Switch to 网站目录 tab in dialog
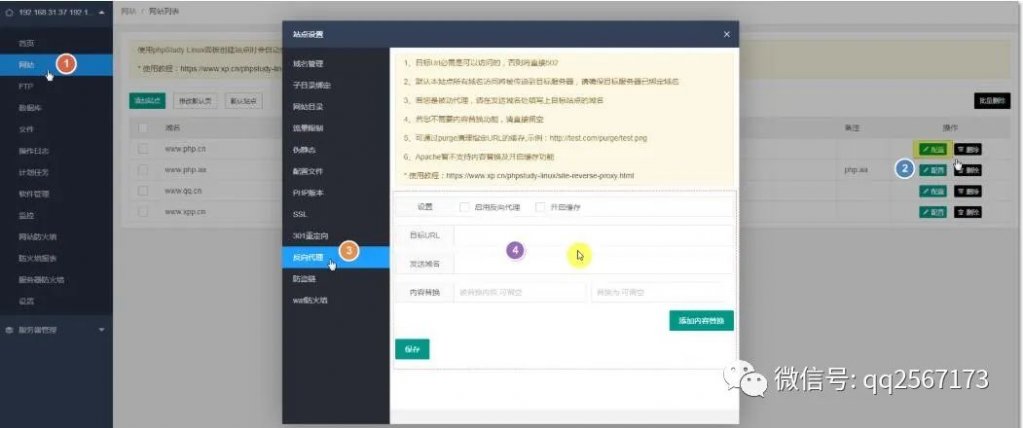This screenshot has height=428, width=1023. coord(308,107)
